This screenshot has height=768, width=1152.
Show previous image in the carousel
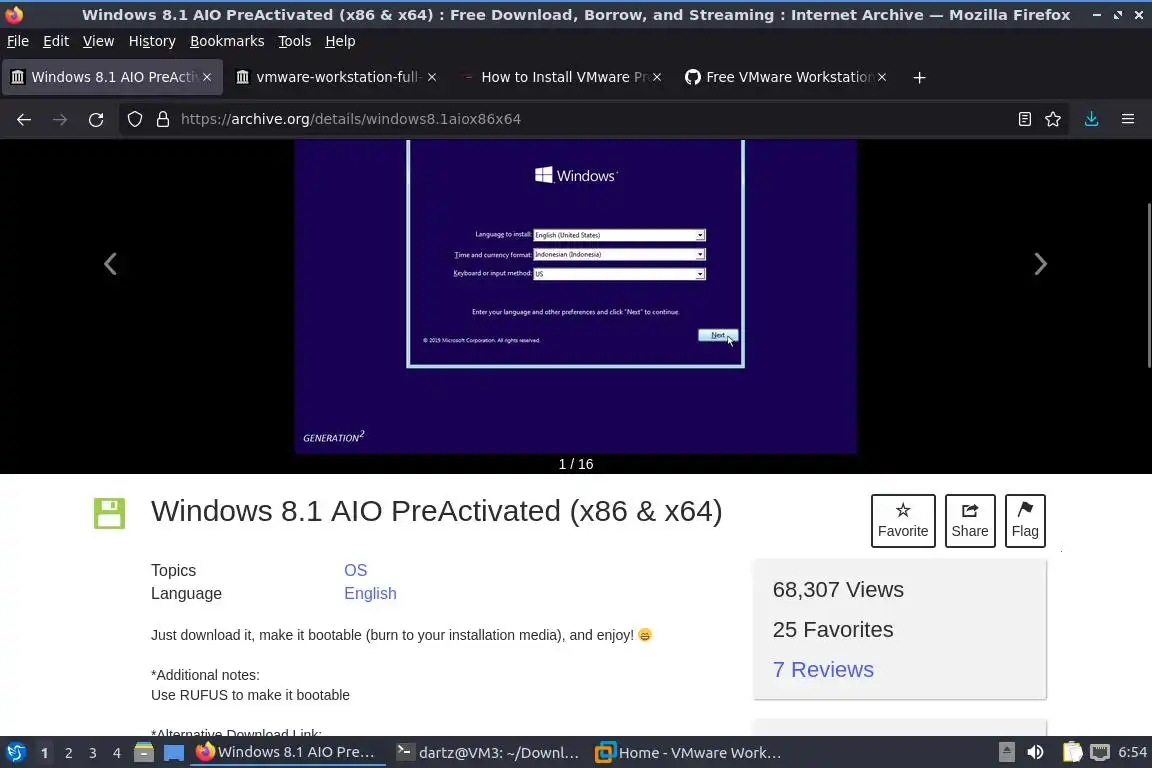click(x=110, y=264)
